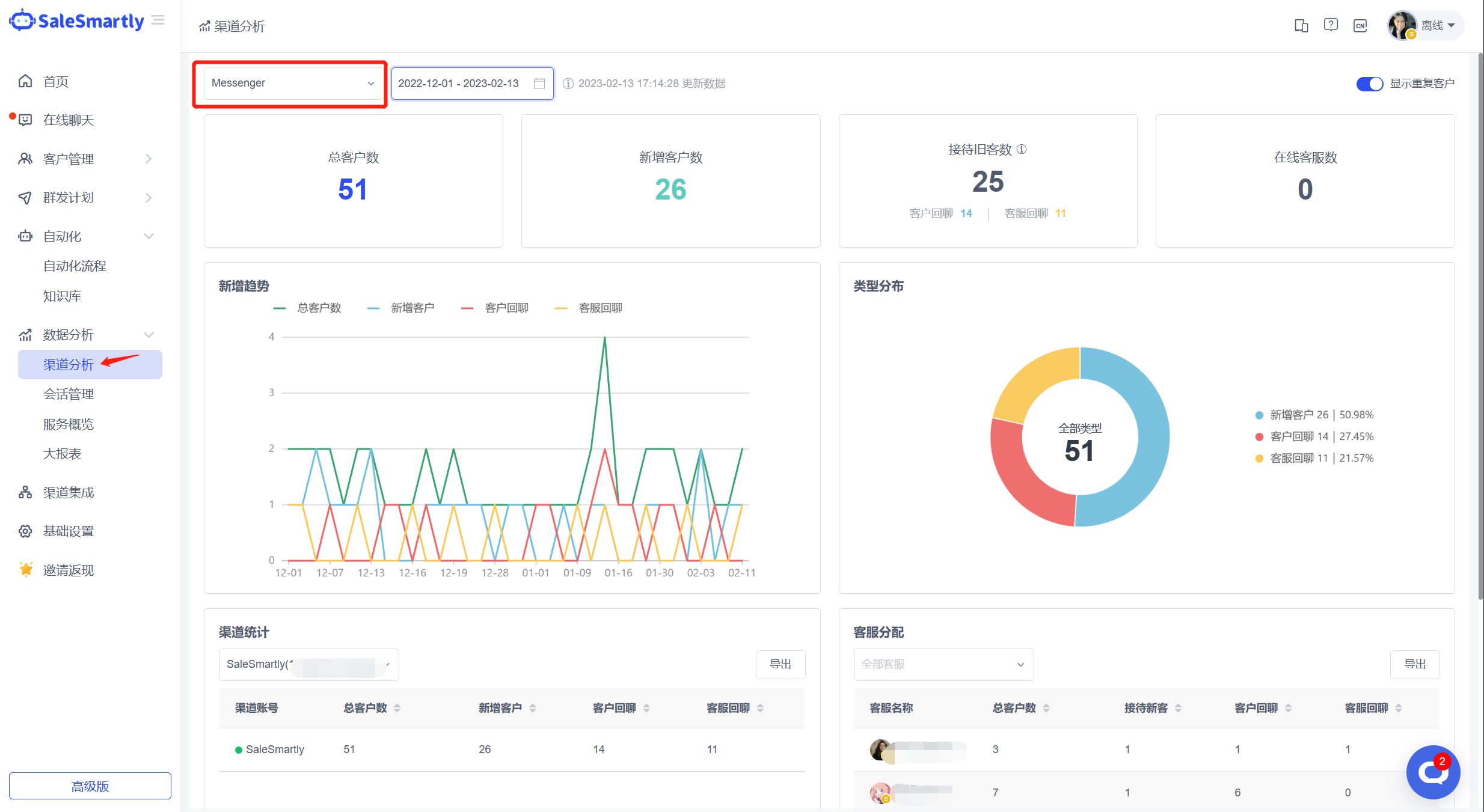Screen dimensions: 1484x812
Task: Click info icon next to 接待旧客数
Action: point(1022,149)
